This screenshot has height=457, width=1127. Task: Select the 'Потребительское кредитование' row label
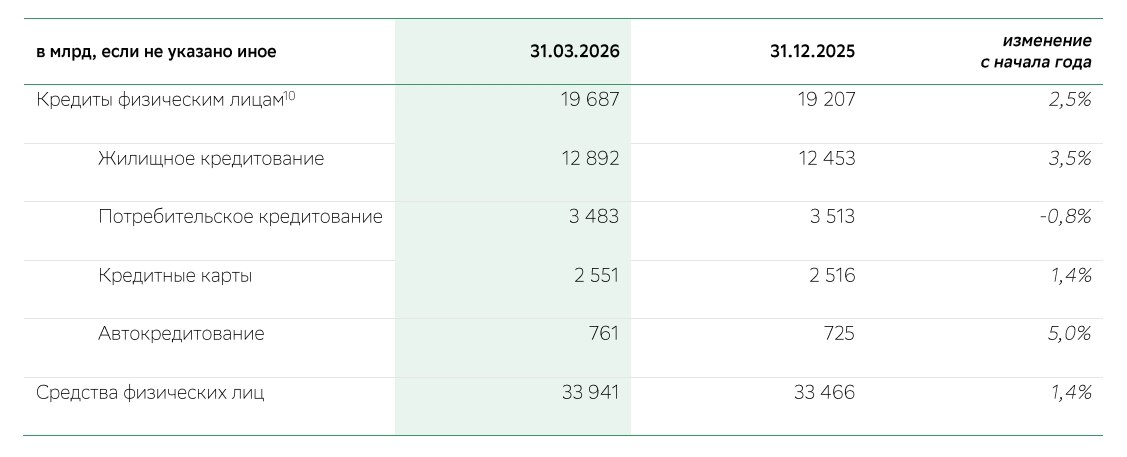[240, 217]
